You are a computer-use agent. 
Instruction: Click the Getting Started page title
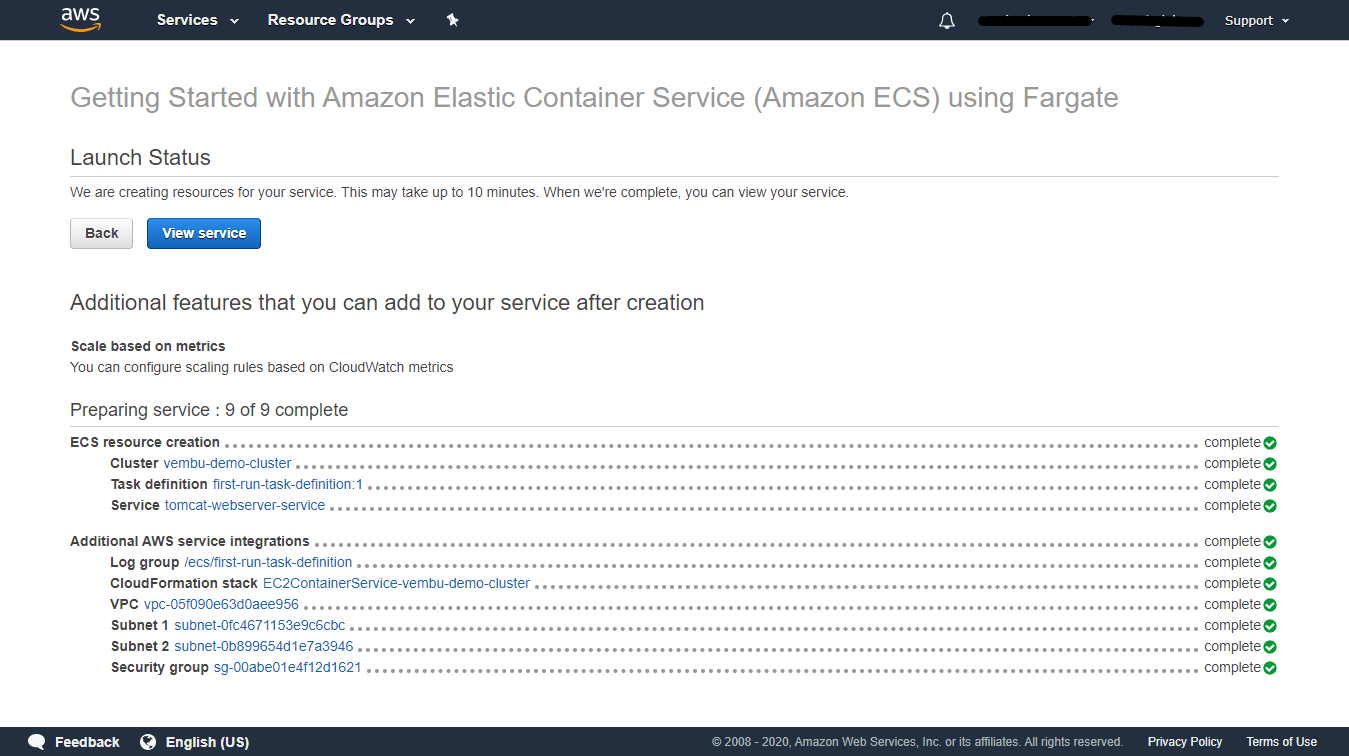(594, 98)
